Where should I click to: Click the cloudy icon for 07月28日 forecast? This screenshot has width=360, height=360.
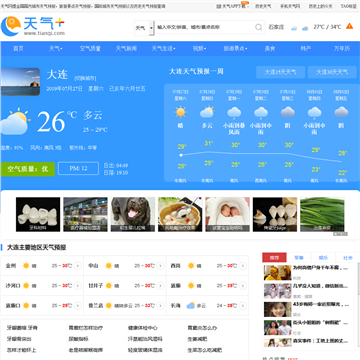point(207,112)
